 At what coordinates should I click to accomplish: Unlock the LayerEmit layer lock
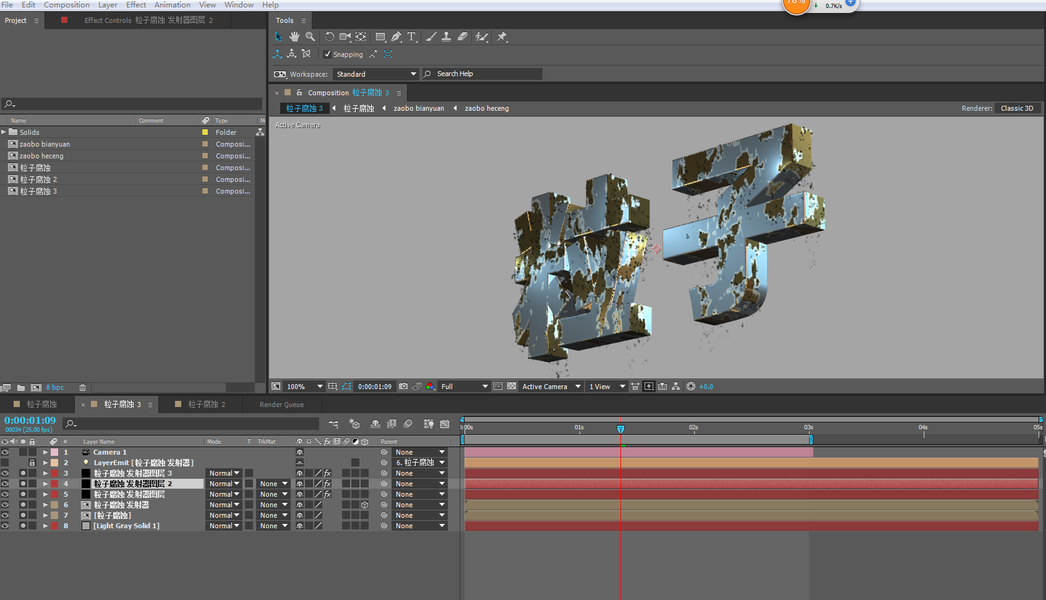click(32, 463)
